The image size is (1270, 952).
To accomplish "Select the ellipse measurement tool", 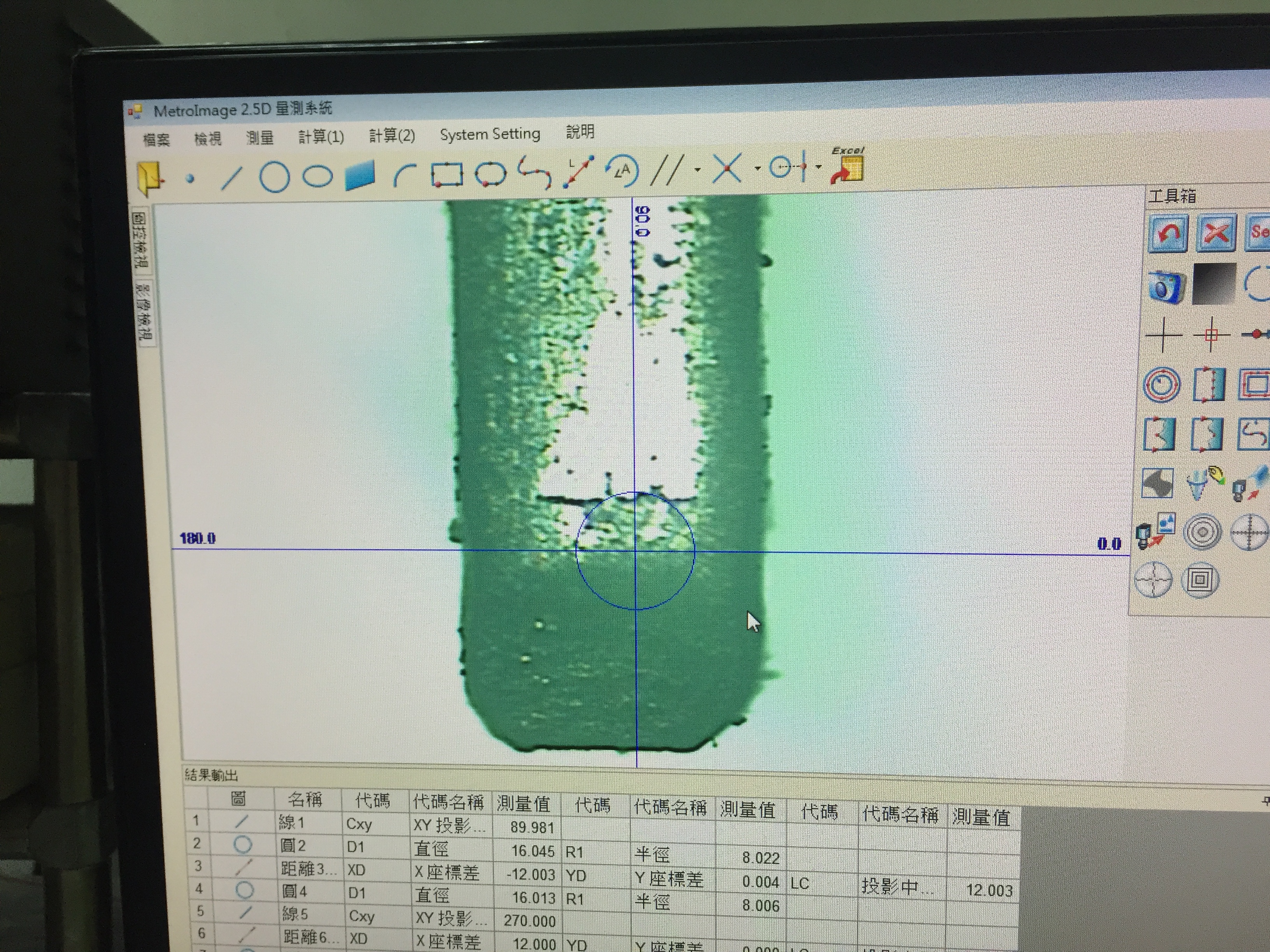I will pos(317,176).
